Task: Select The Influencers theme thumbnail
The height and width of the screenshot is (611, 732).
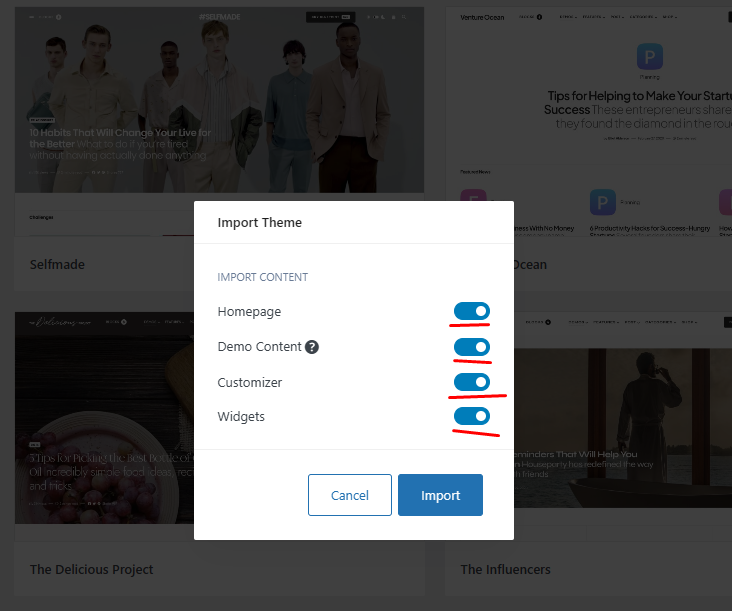Action: 623,418
